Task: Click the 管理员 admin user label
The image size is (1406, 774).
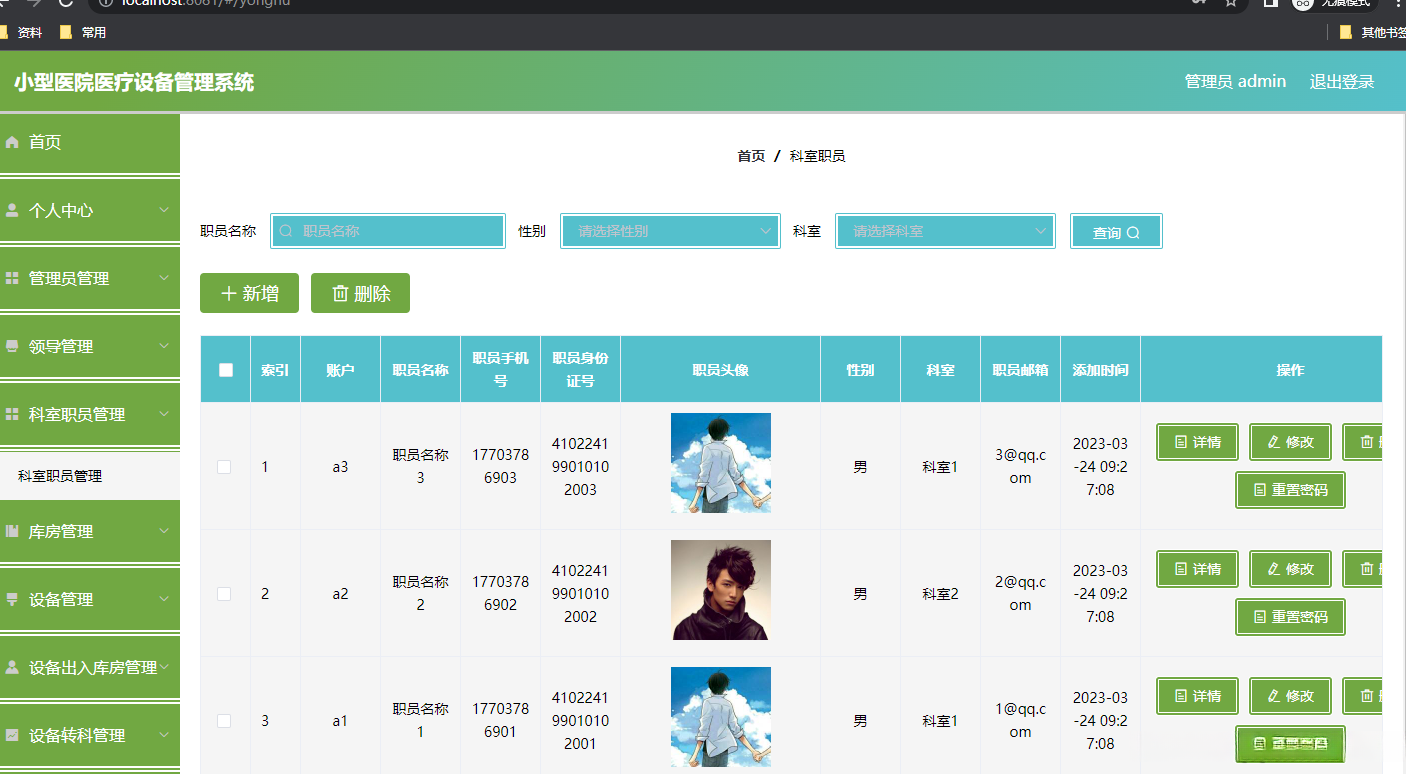Action: pos(1235,82)
